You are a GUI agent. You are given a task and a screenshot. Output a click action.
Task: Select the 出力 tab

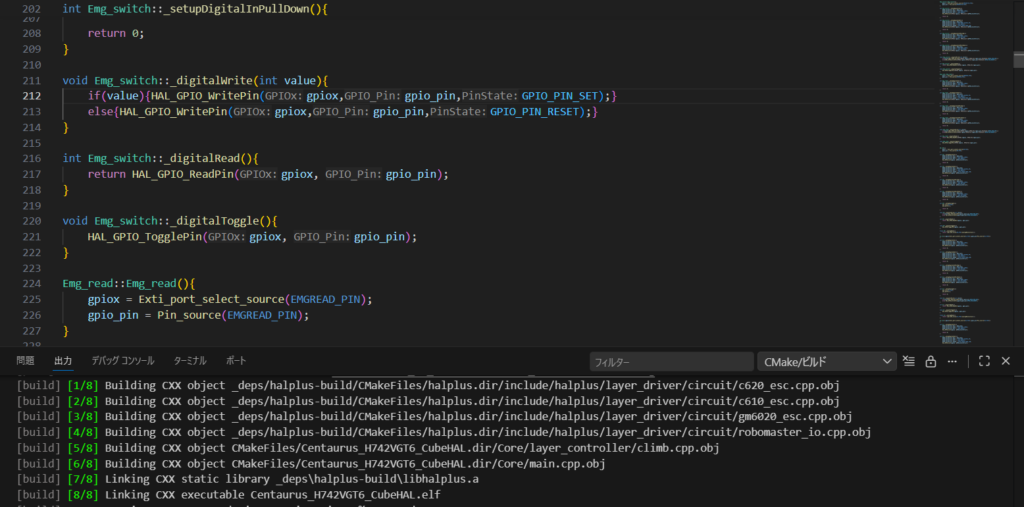[63, 361]
